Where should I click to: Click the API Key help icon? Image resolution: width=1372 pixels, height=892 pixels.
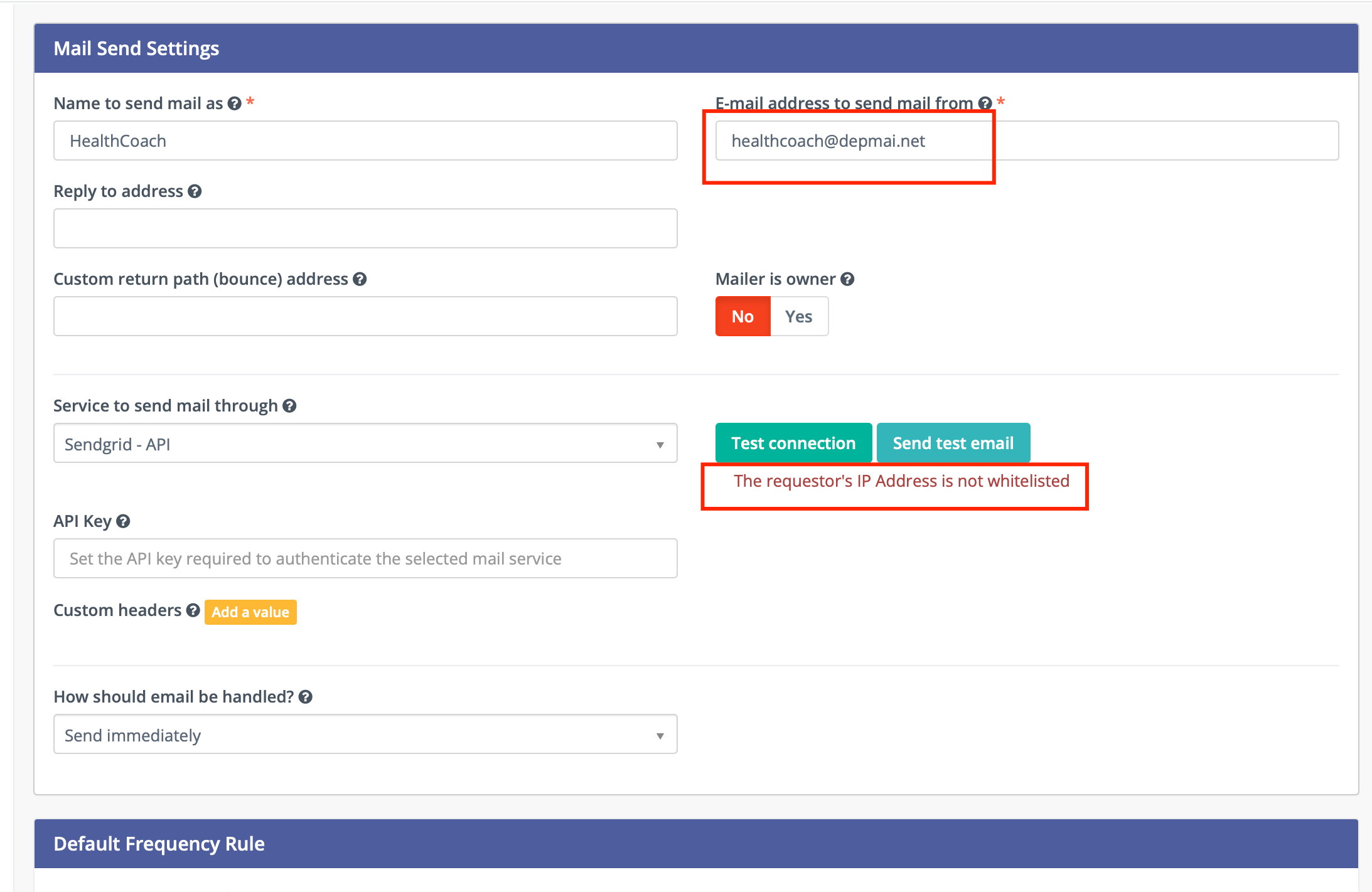(123, 521)
